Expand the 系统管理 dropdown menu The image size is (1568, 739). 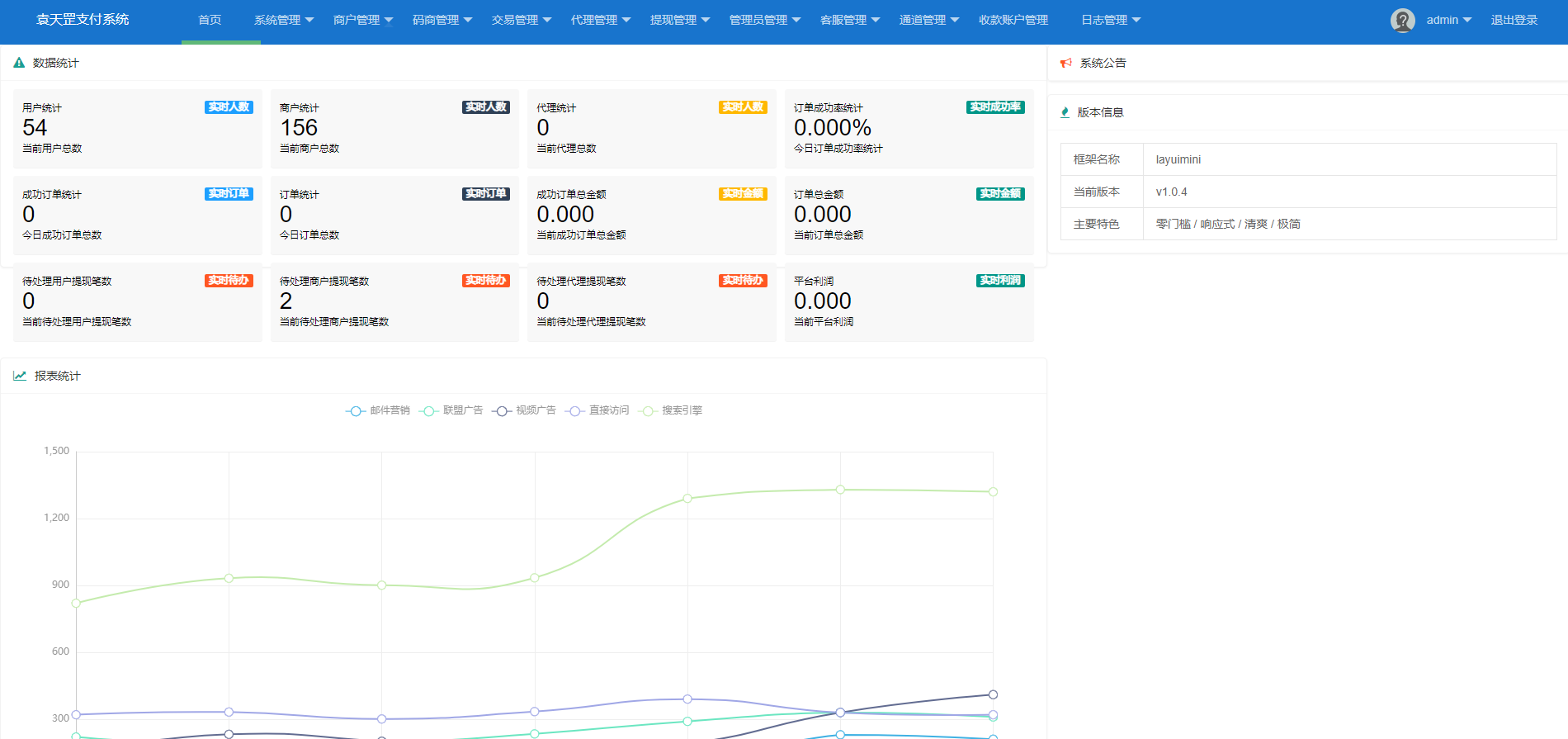283,20
